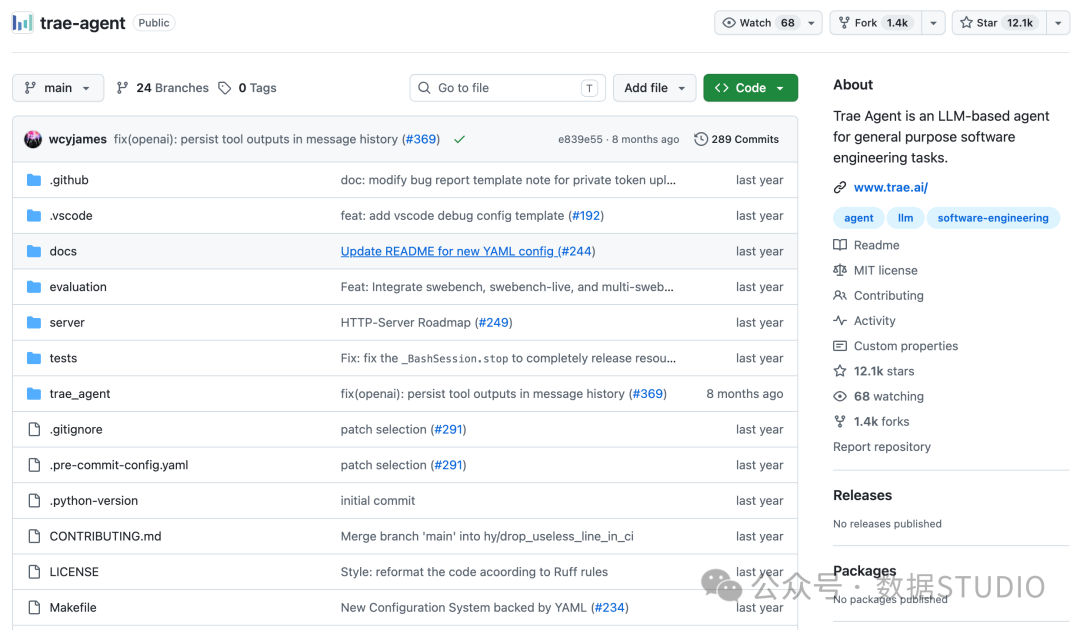Click the LICENSE file icon
This screenshot has height=630, width=1080.
tap(34, 571)
